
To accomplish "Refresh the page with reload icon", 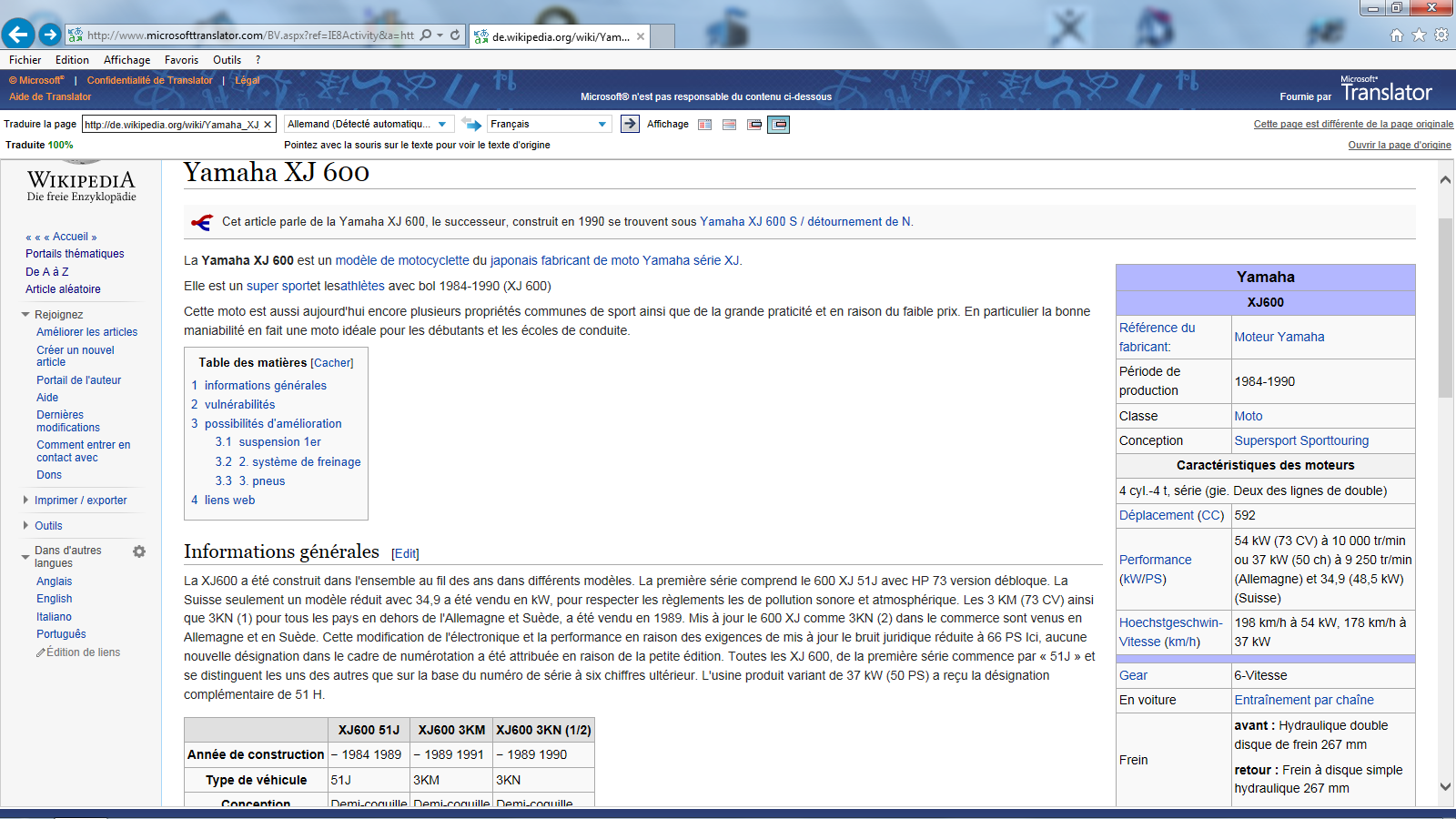I will pyautogui.click(x=455, y=35).
